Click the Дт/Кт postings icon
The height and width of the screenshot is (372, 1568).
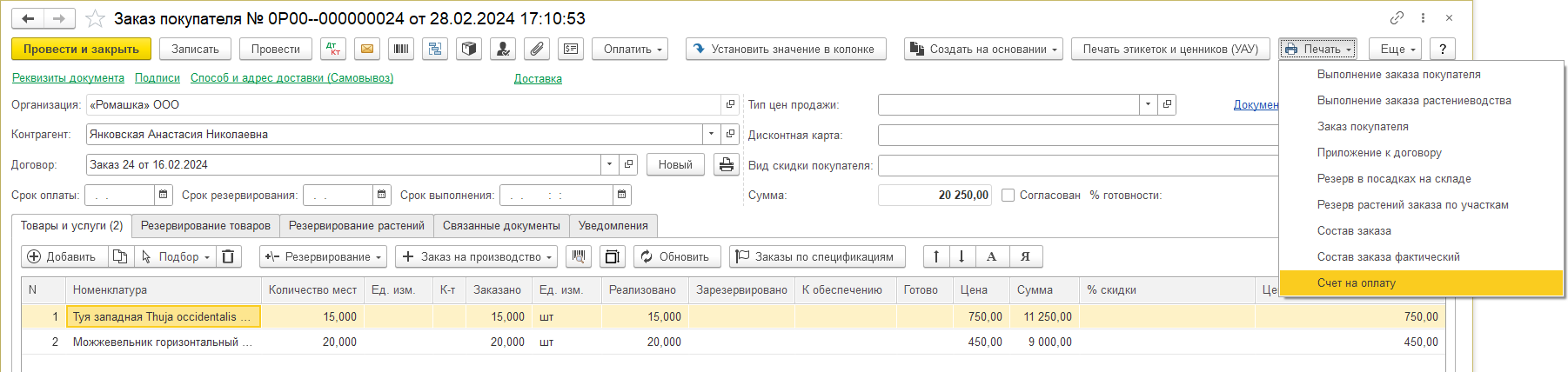[x=333, y=50]
